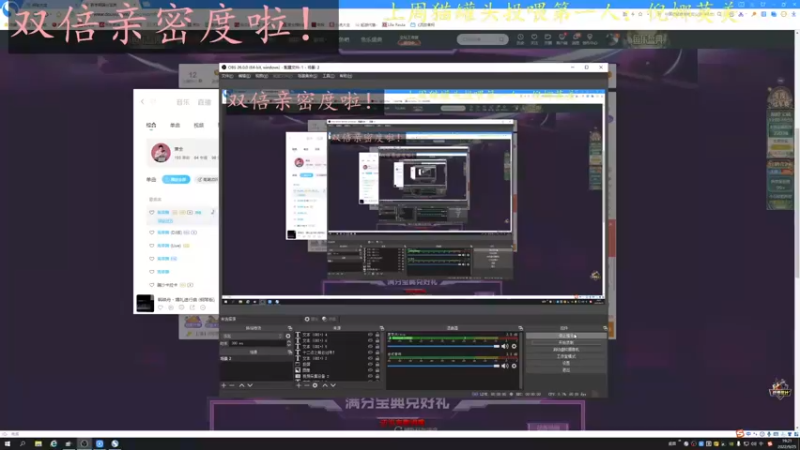Image resolution: width=800 pixels, height=450 pixels.
Task: Toggle visibility of source 文本 (GDI+) 5
Action: coord(370,347)
